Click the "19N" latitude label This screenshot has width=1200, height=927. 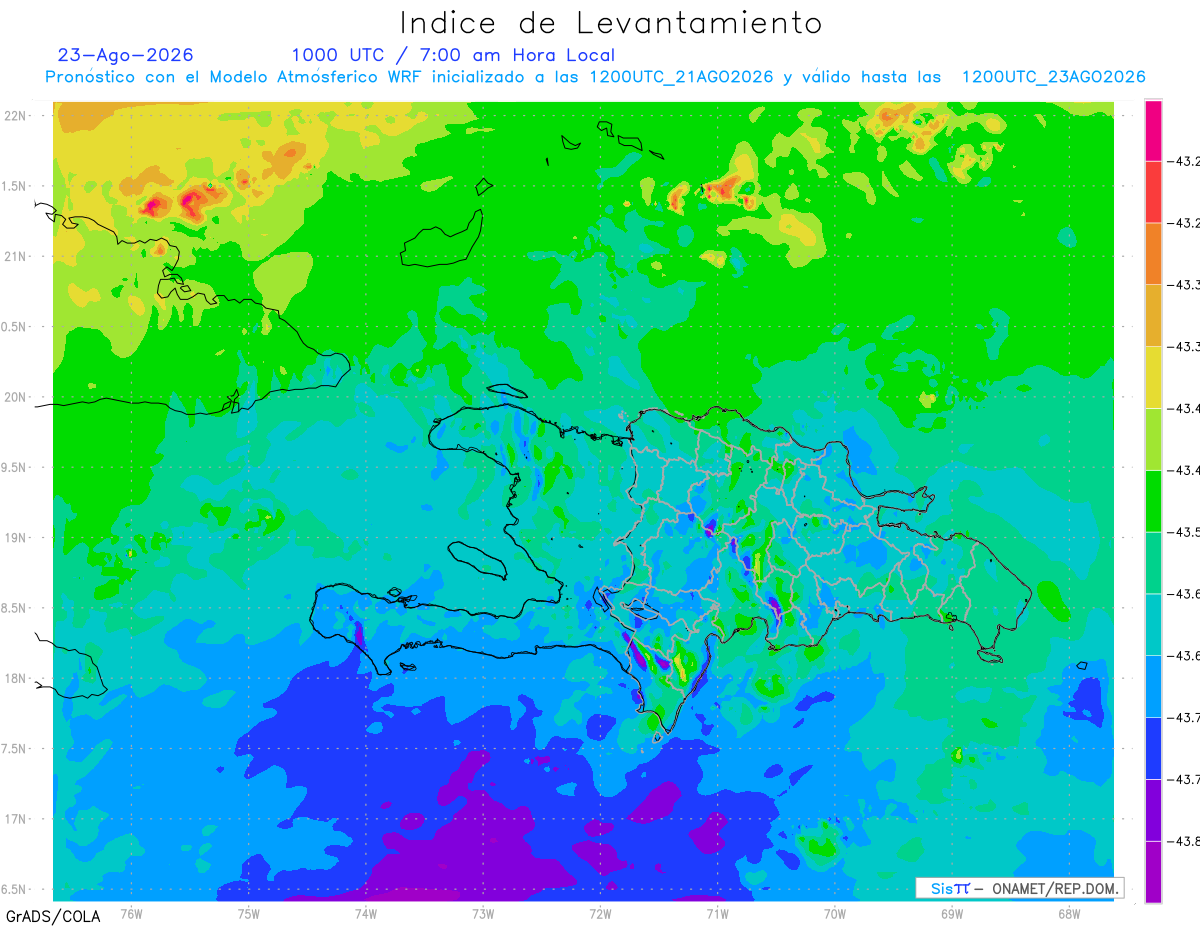click(x=14, y=537)
